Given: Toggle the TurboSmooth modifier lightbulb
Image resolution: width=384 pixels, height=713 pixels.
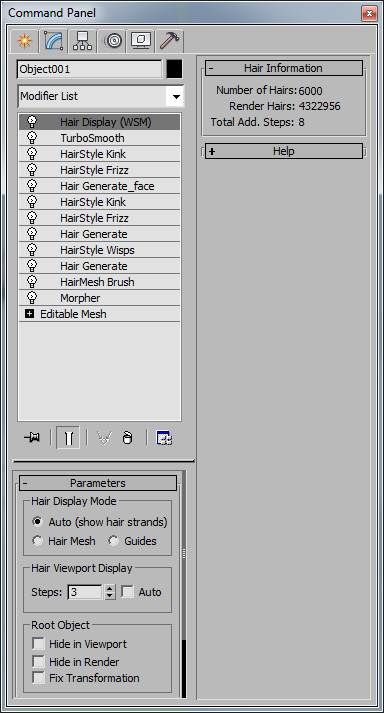Looking at the screenshot, I should coord(32,138).
